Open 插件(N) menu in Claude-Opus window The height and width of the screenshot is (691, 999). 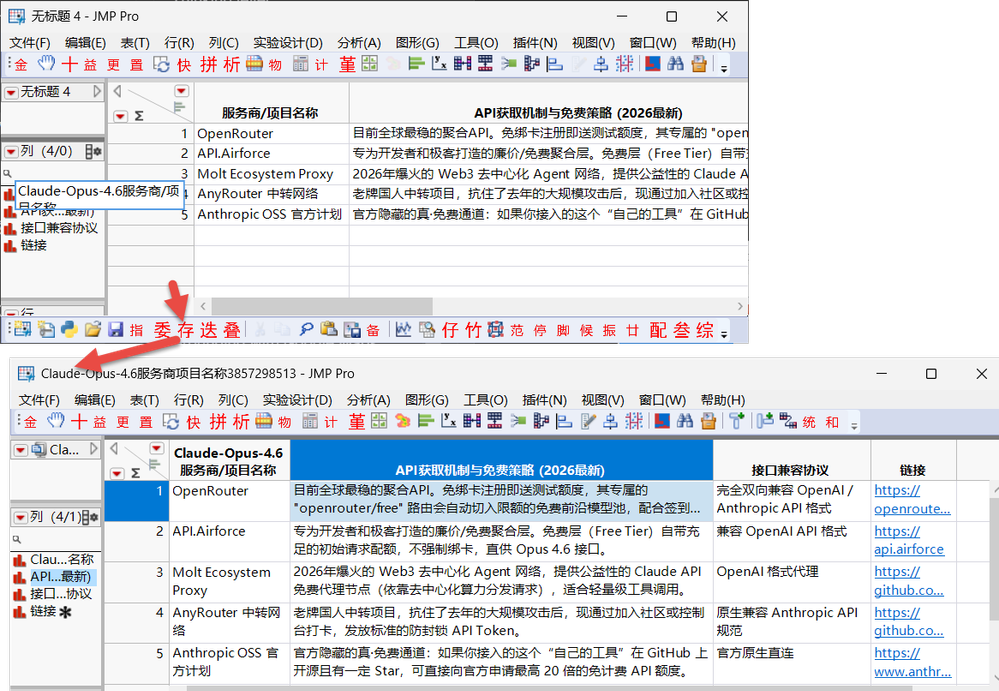coord(544,400)
